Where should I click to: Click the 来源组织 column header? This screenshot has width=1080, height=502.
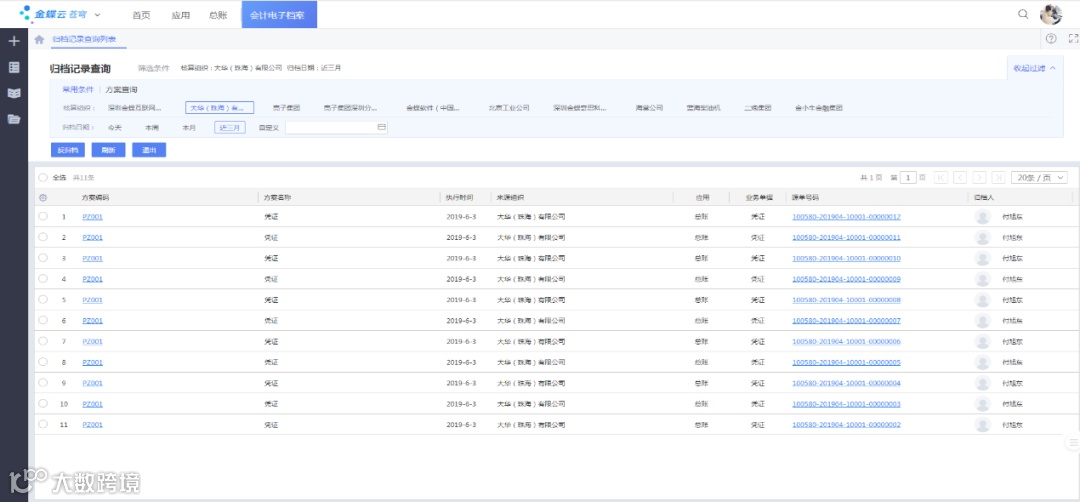510,198
